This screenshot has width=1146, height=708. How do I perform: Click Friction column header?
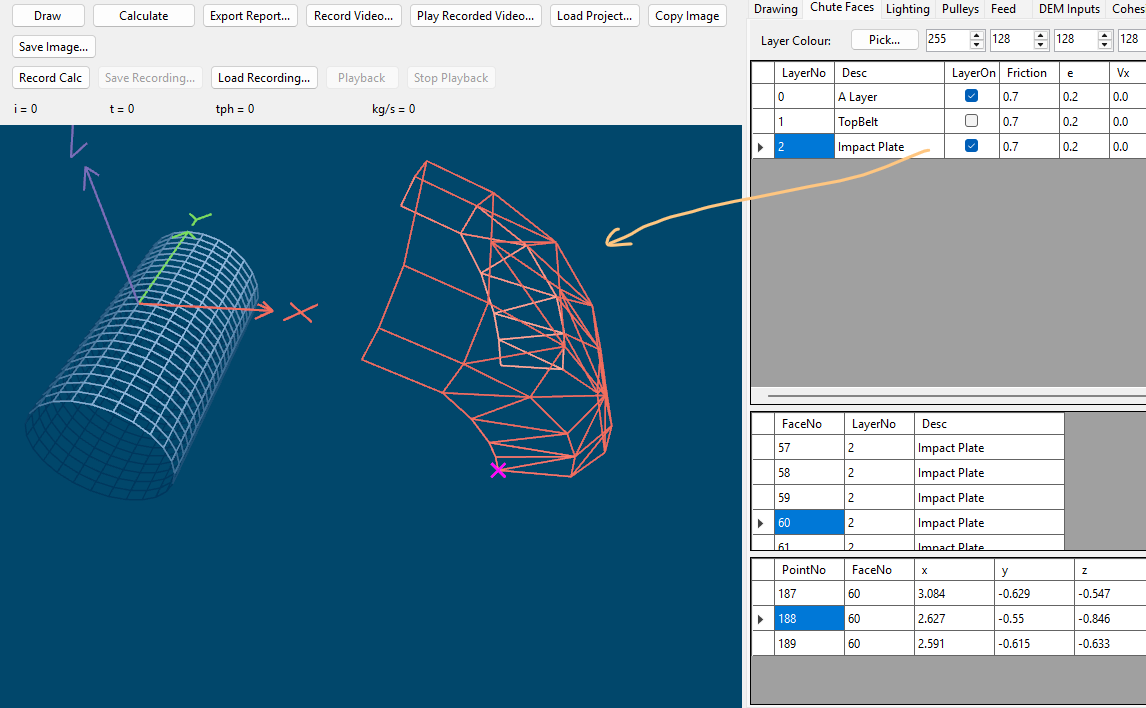coord(1029,72)
